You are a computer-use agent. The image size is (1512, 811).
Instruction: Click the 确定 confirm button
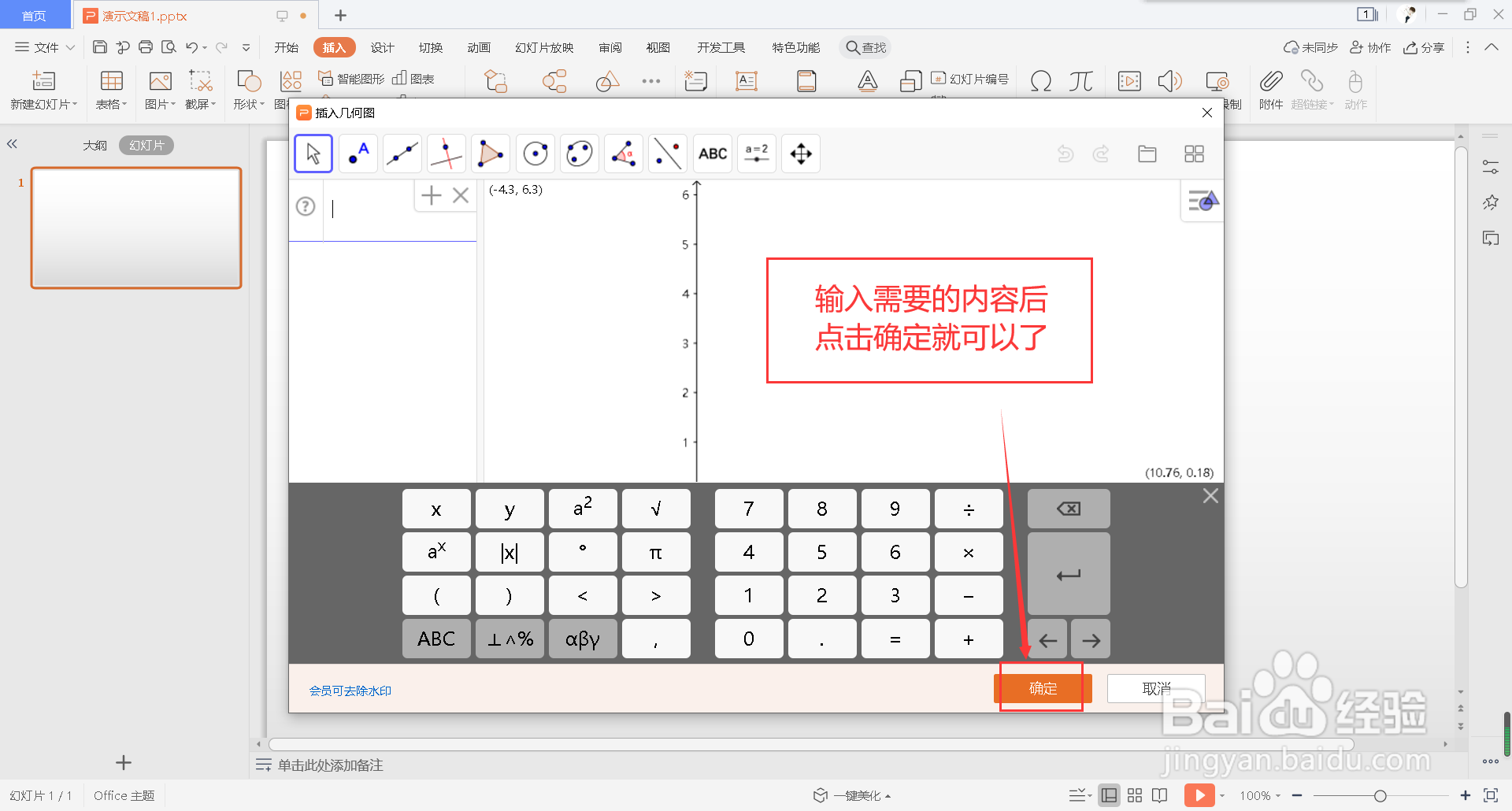coord(1042,687)
